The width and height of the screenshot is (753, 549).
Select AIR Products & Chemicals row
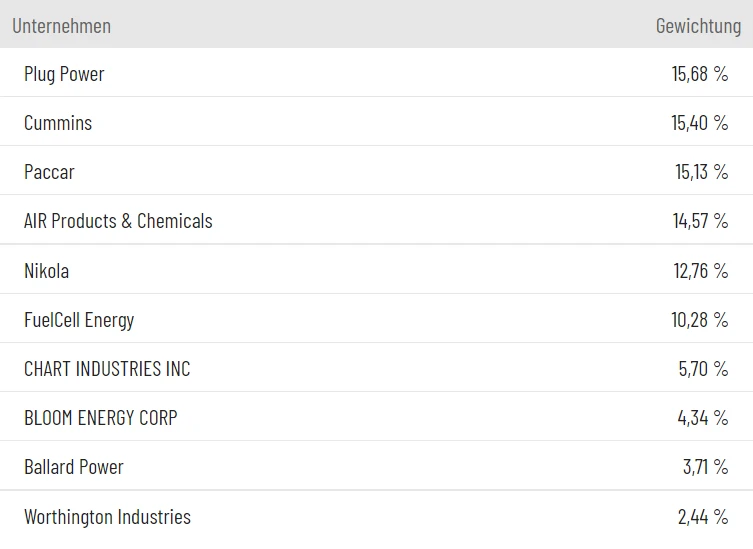tap(118, 221)
